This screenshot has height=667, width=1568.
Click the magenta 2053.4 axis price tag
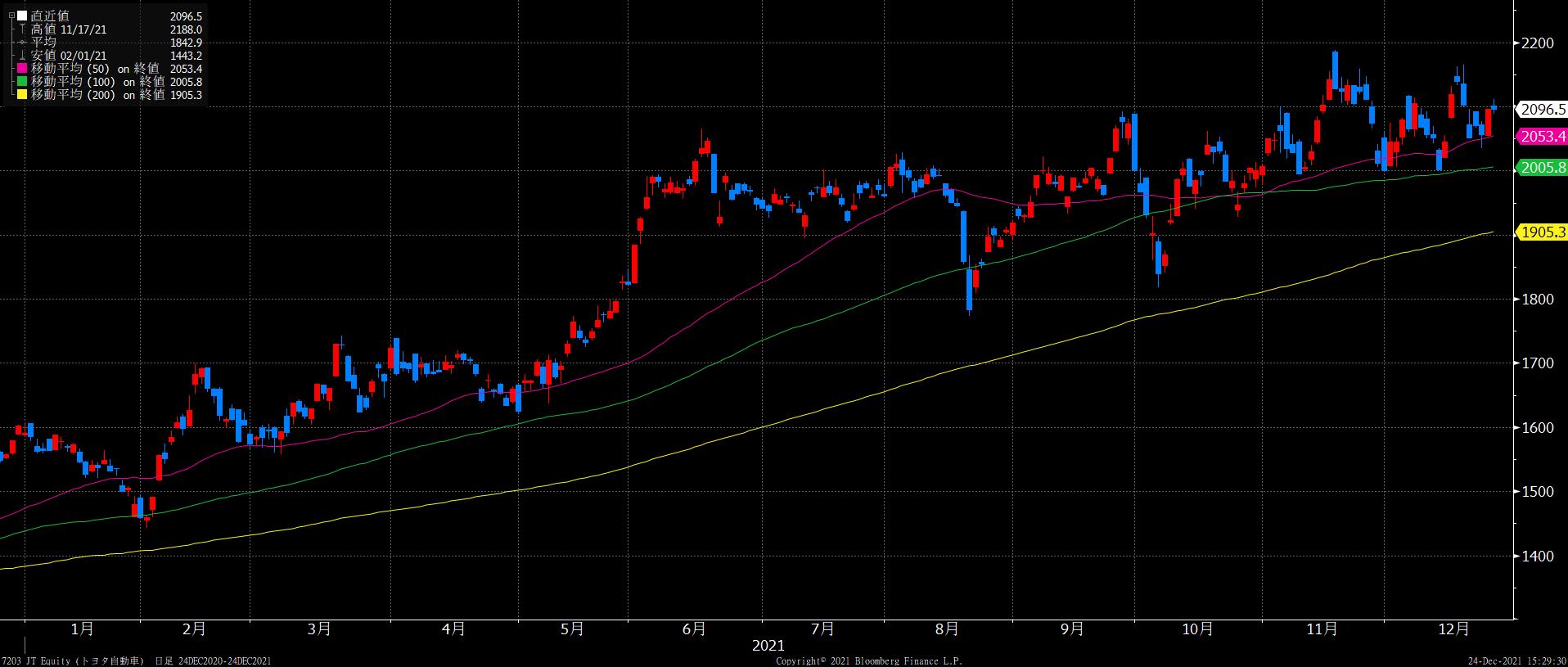click(1542, 137)
